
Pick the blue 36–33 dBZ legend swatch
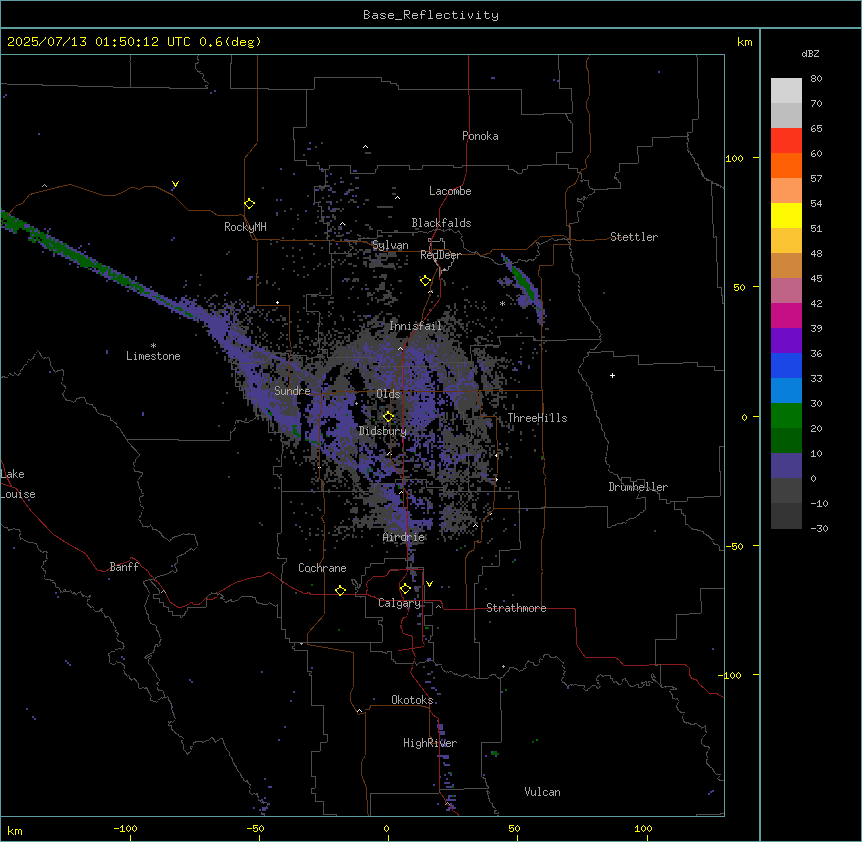click(786, 365)
